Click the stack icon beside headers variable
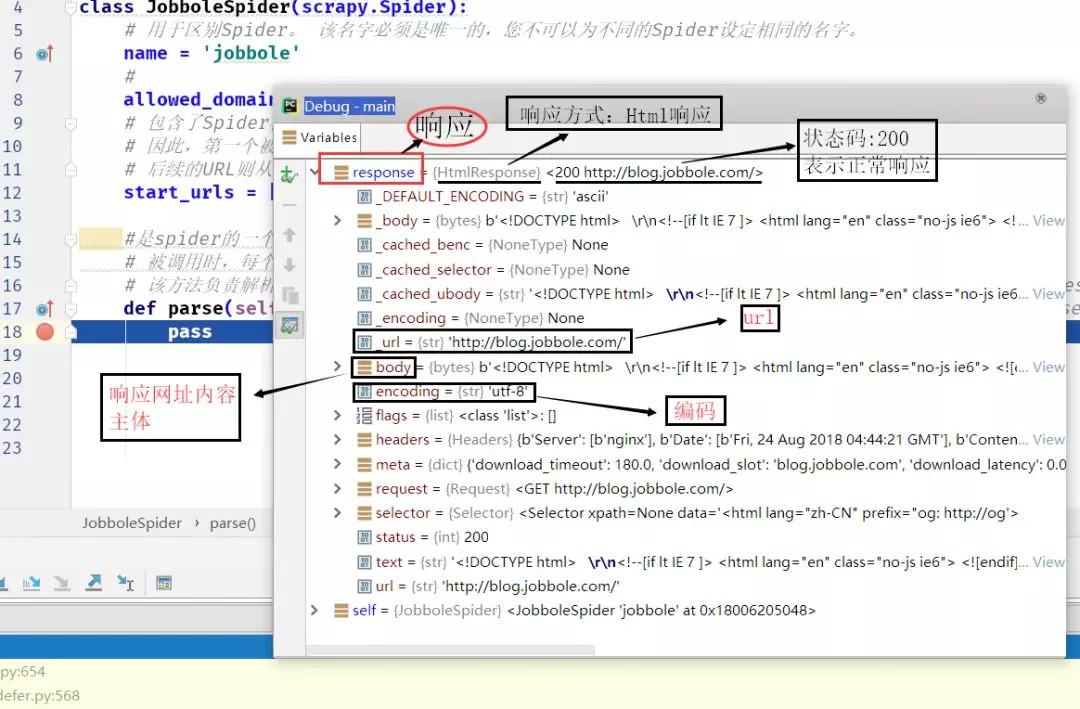This screenshot has height=709, width=1080. 364,440
